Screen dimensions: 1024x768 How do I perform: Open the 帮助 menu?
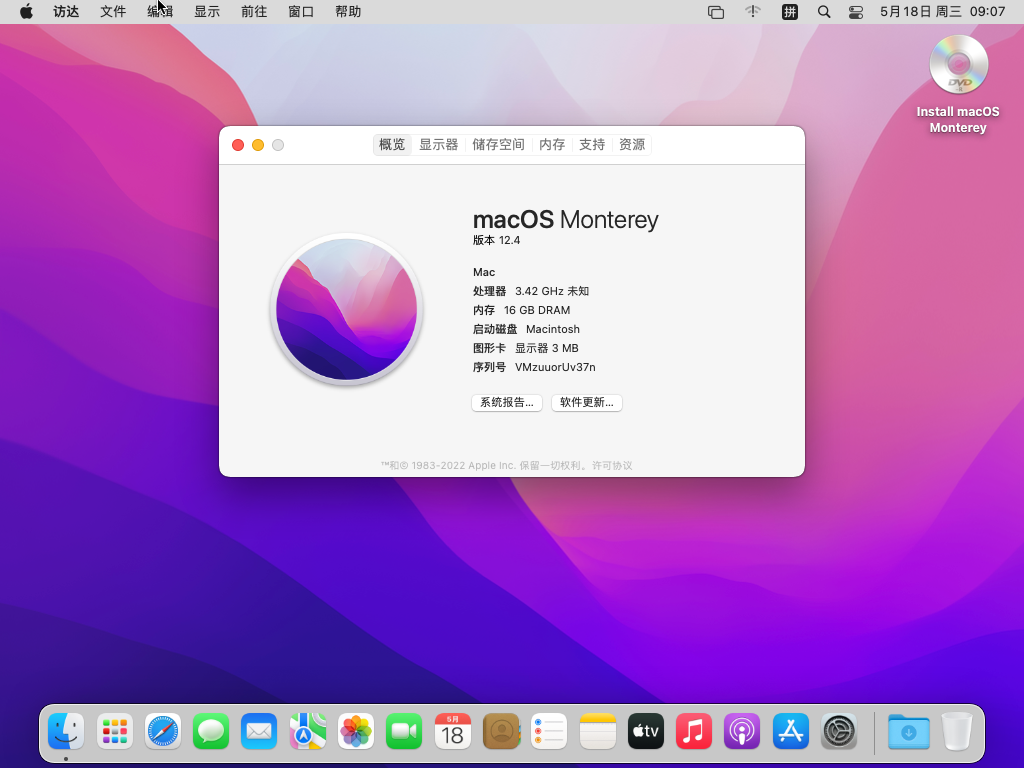pos(348,12)
